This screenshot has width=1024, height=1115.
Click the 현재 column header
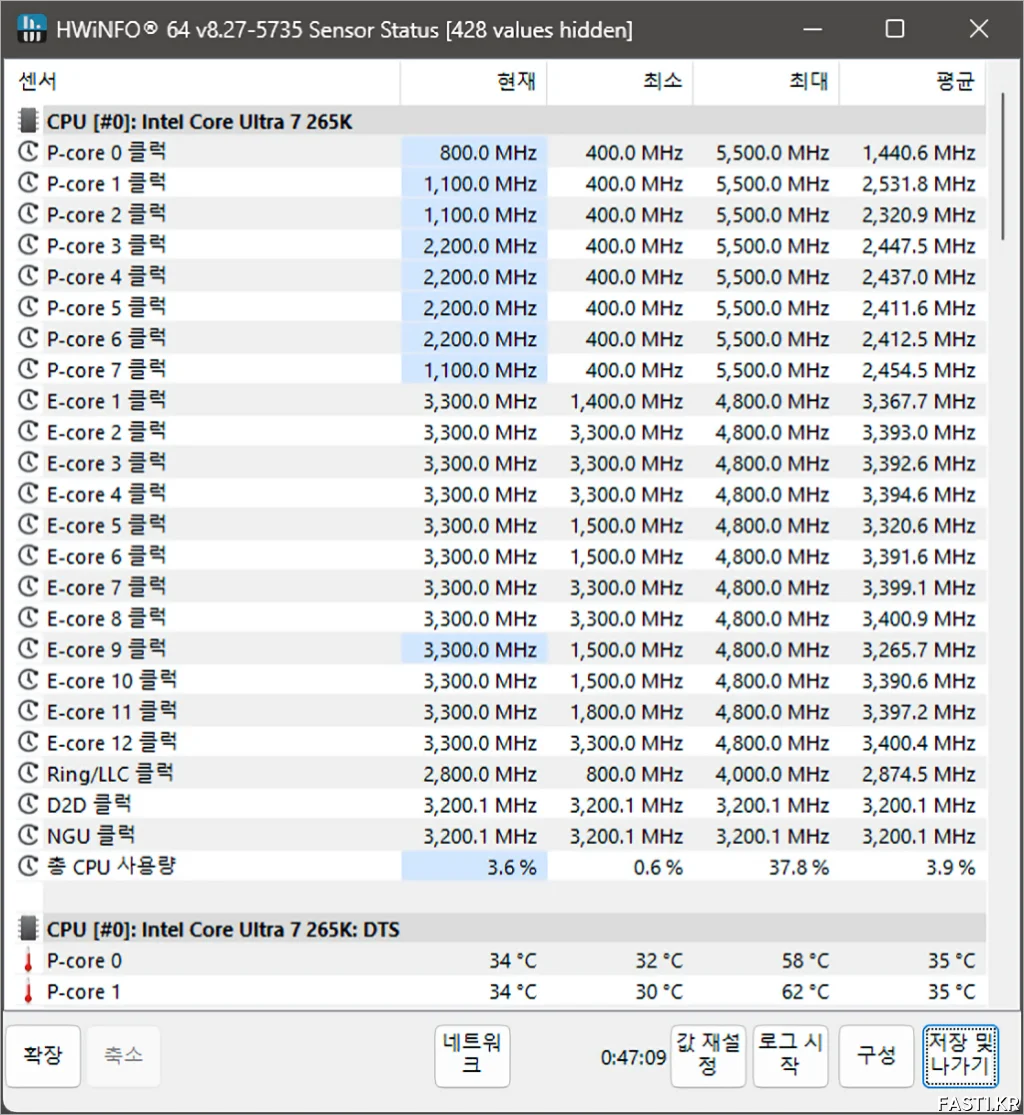point(474,82)
